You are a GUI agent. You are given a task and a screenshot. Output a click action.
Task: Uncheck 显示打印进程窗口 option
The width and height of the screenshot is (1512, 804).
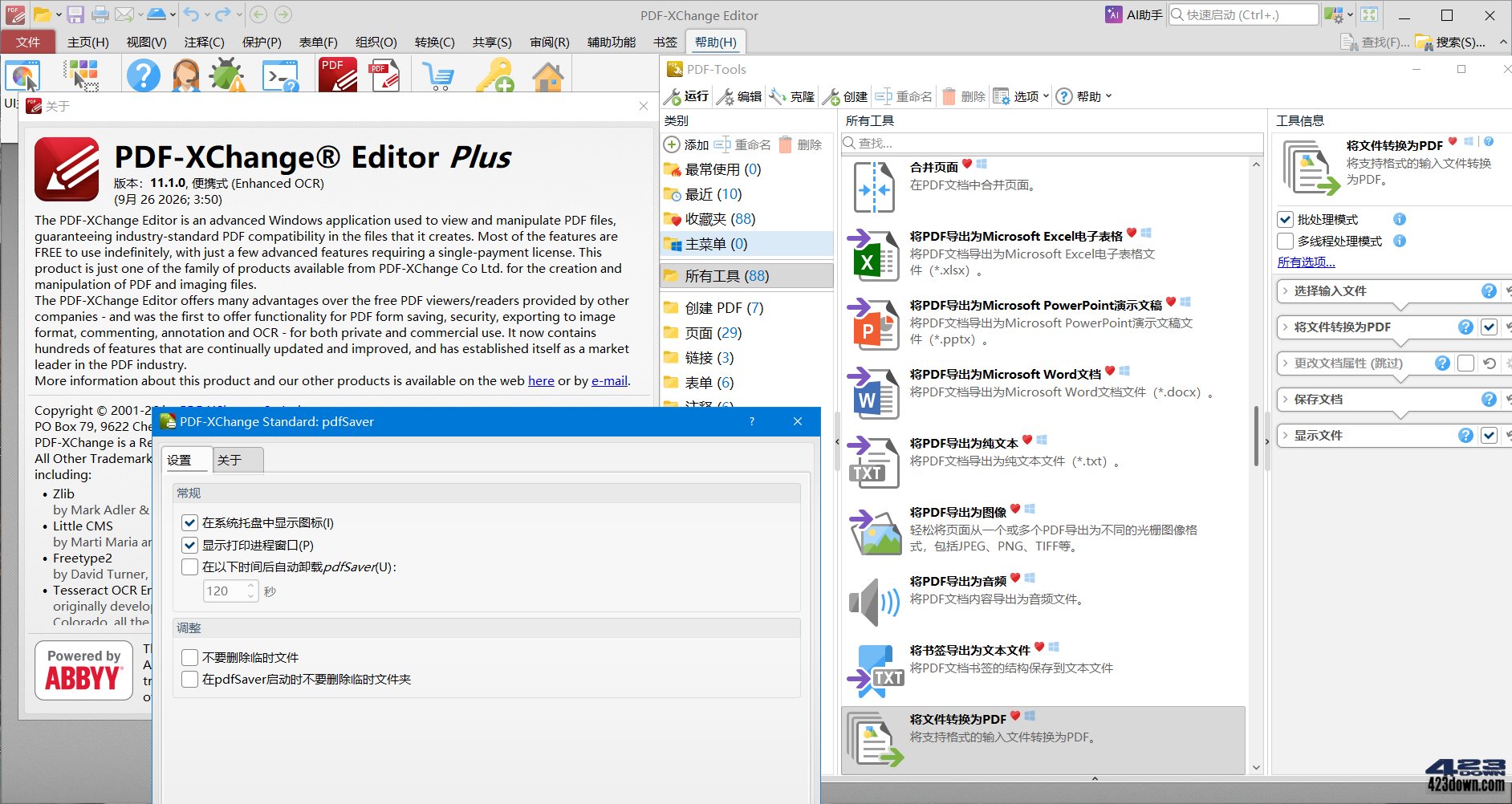(190, 545)
